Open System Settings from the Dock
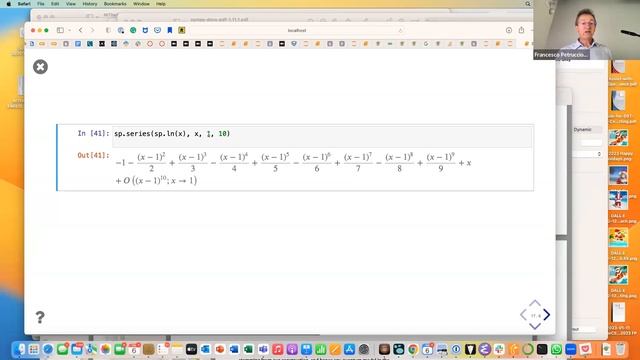This screenshot has width=640, height=360. pyautogui.click(x=364, y=349)
